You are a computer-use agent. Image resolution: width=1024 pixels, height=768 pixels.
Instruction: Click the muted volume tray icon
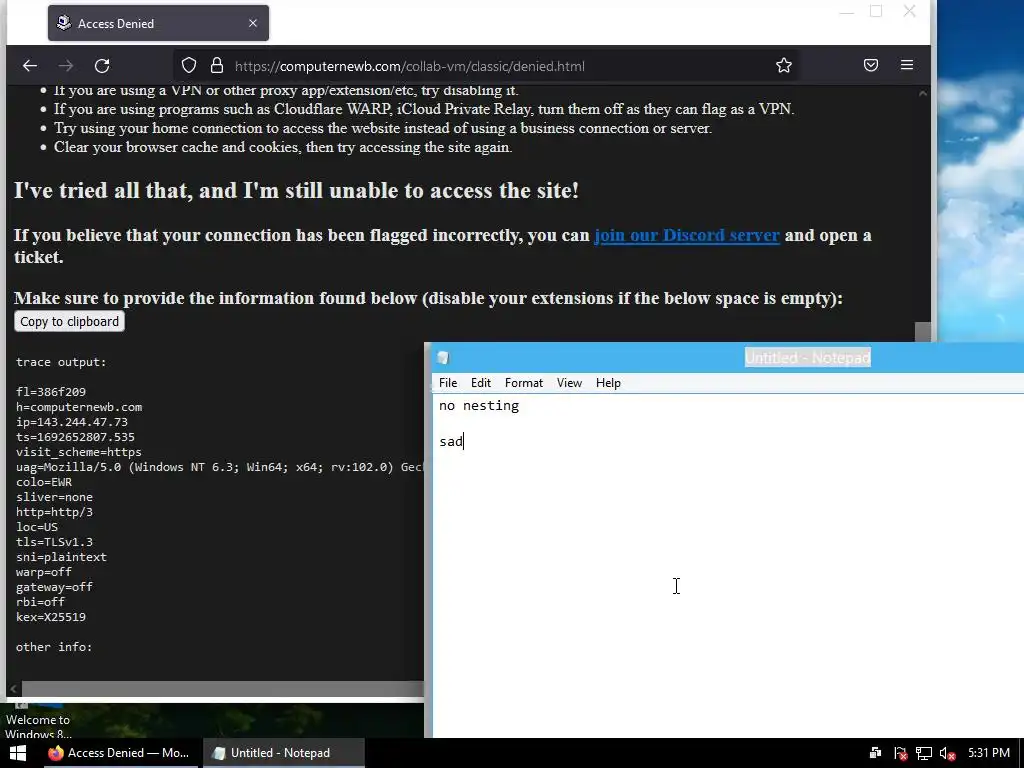[x=948, y=753]
